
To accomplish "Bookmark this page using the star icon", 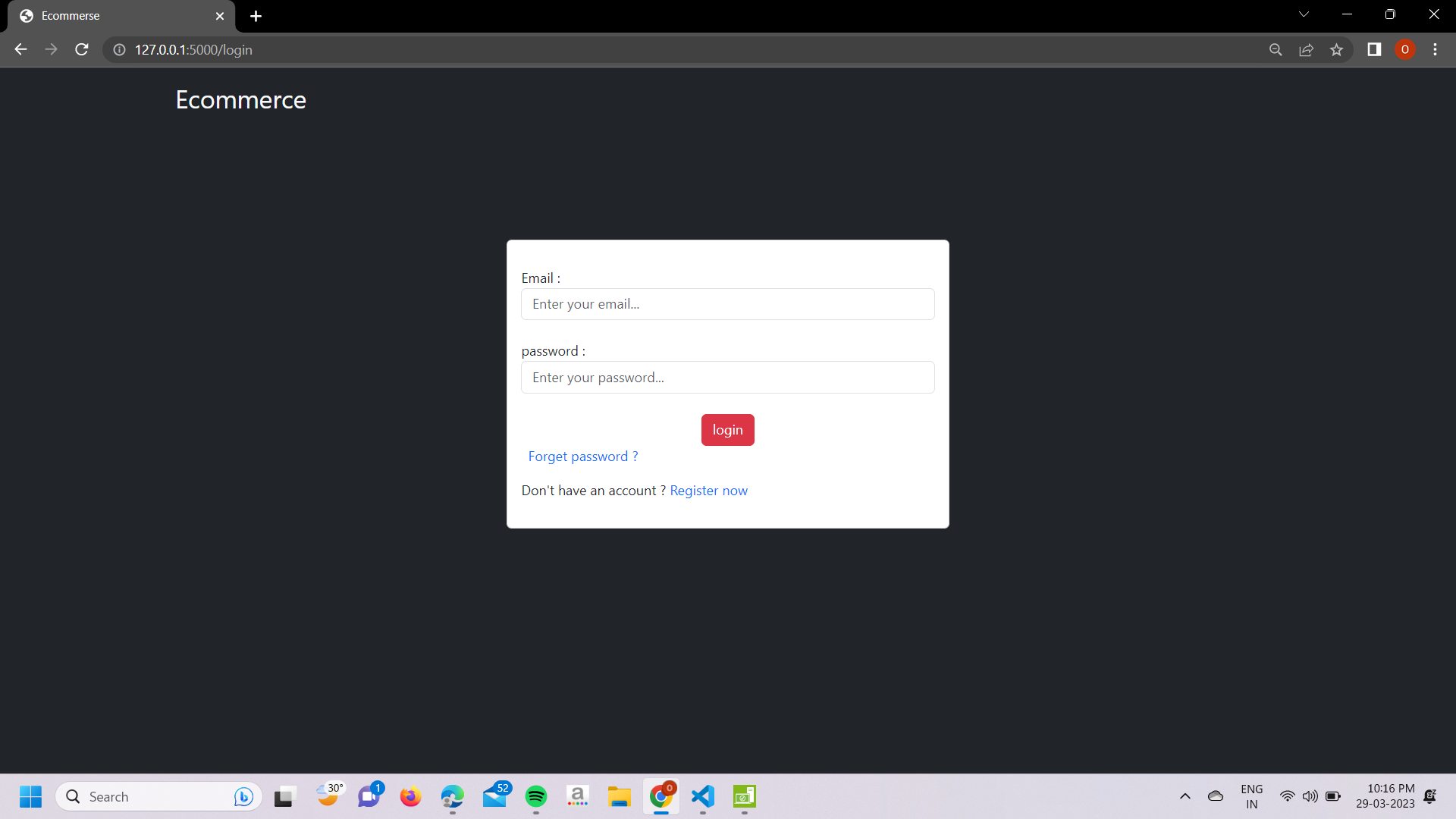I will 1337,49.
